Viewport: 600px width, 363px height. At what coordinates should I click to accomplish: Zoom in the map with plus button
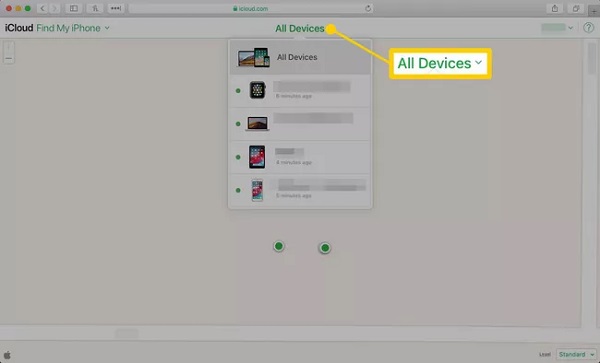tap(9, 47)
